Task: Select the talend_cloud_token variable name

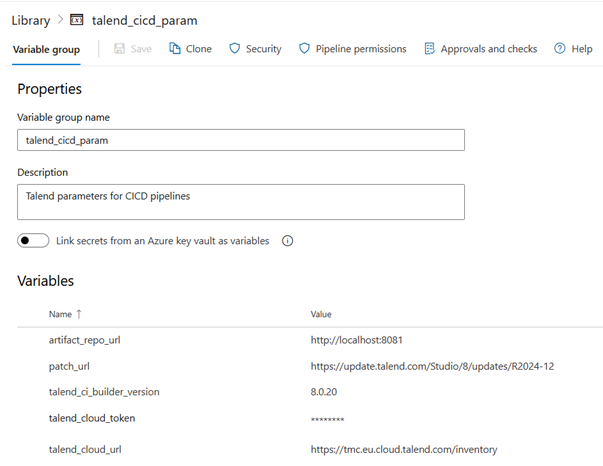Action: pos(91,418)
